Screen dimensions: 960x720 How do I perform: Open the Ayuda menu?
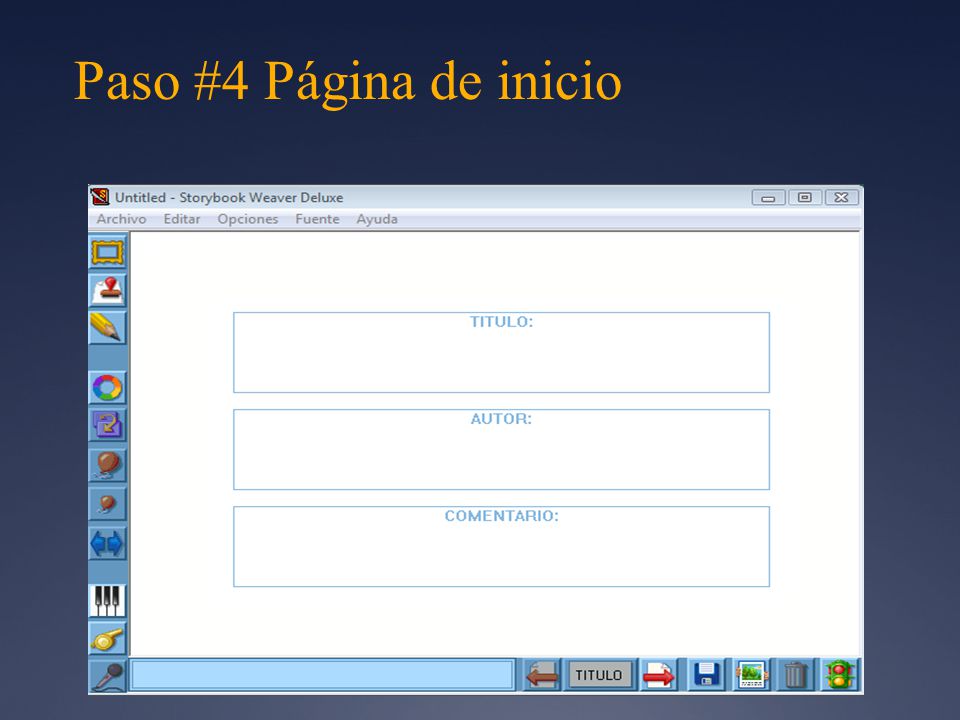377,219
